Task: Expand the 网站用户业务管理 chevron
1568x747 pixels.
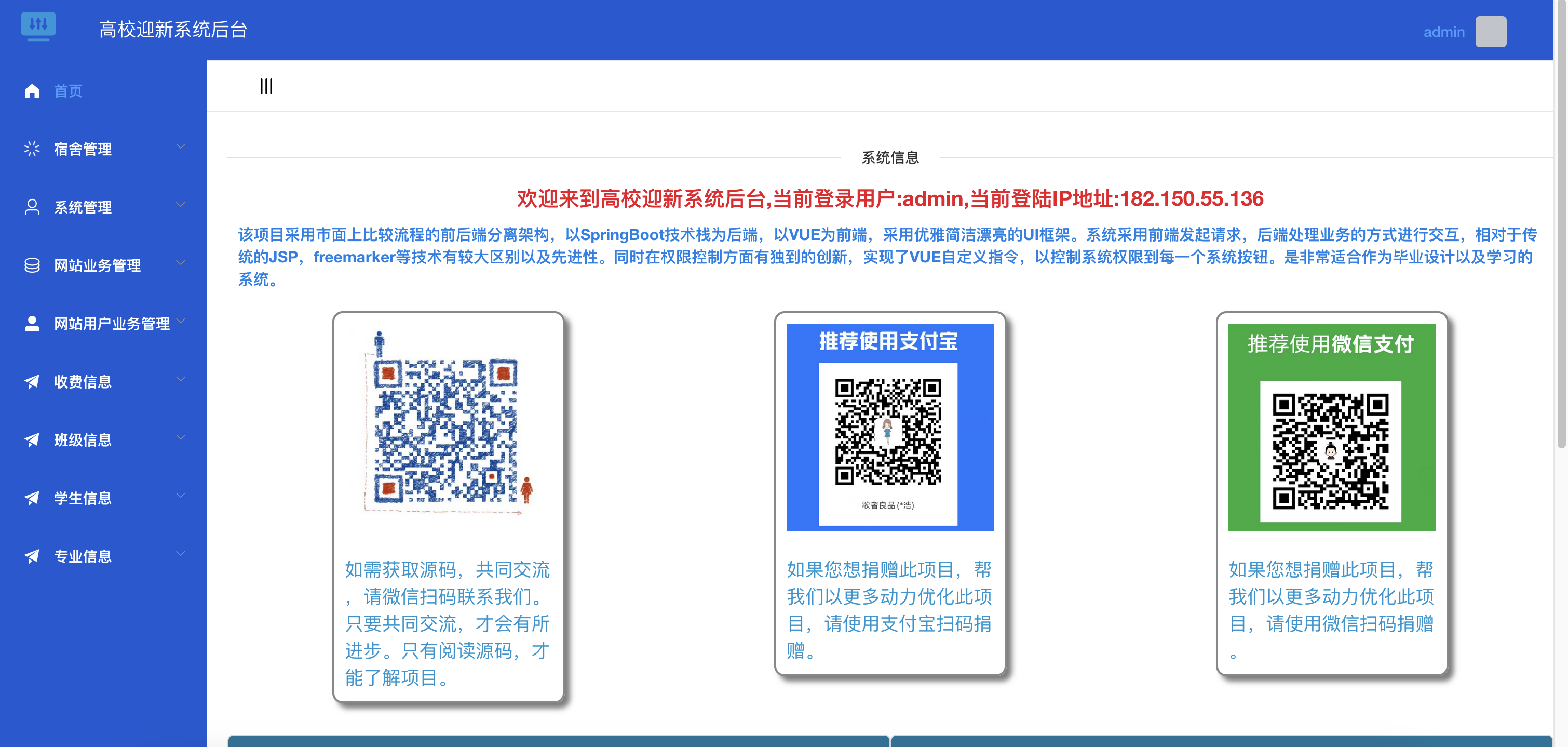Action: tap(180, 320)
